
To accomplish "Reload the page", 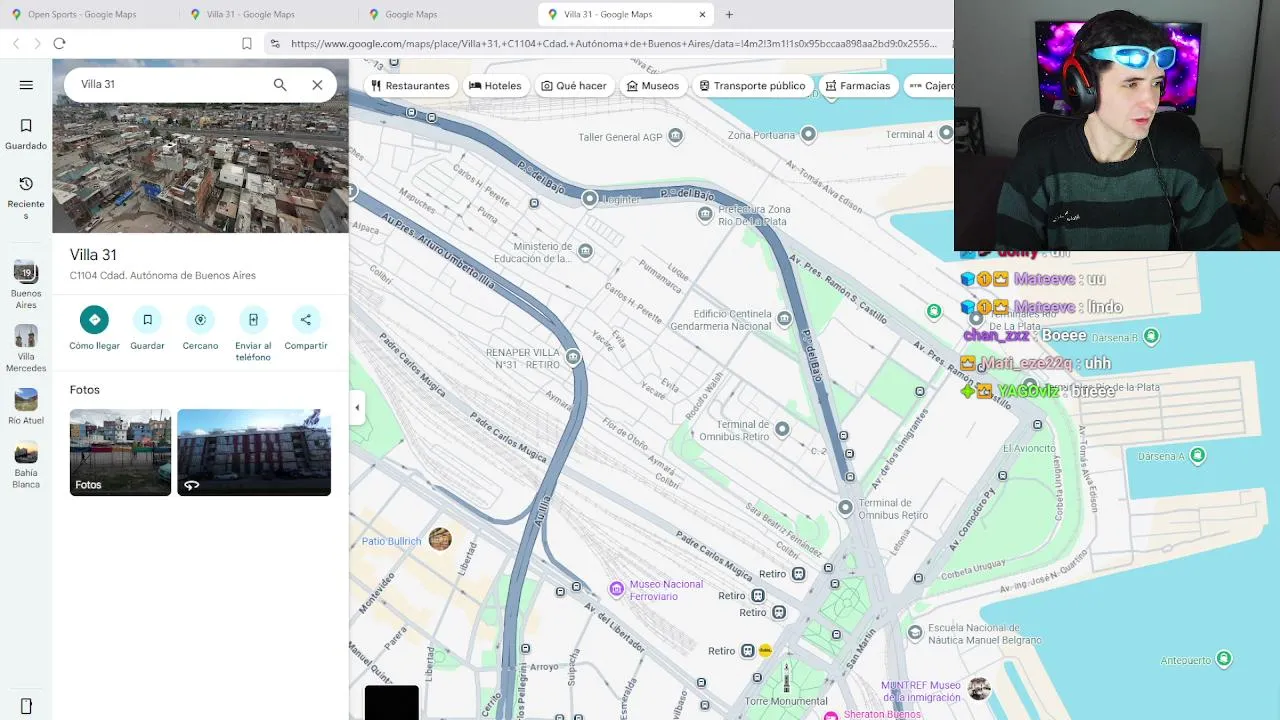I will pos(59,44).
